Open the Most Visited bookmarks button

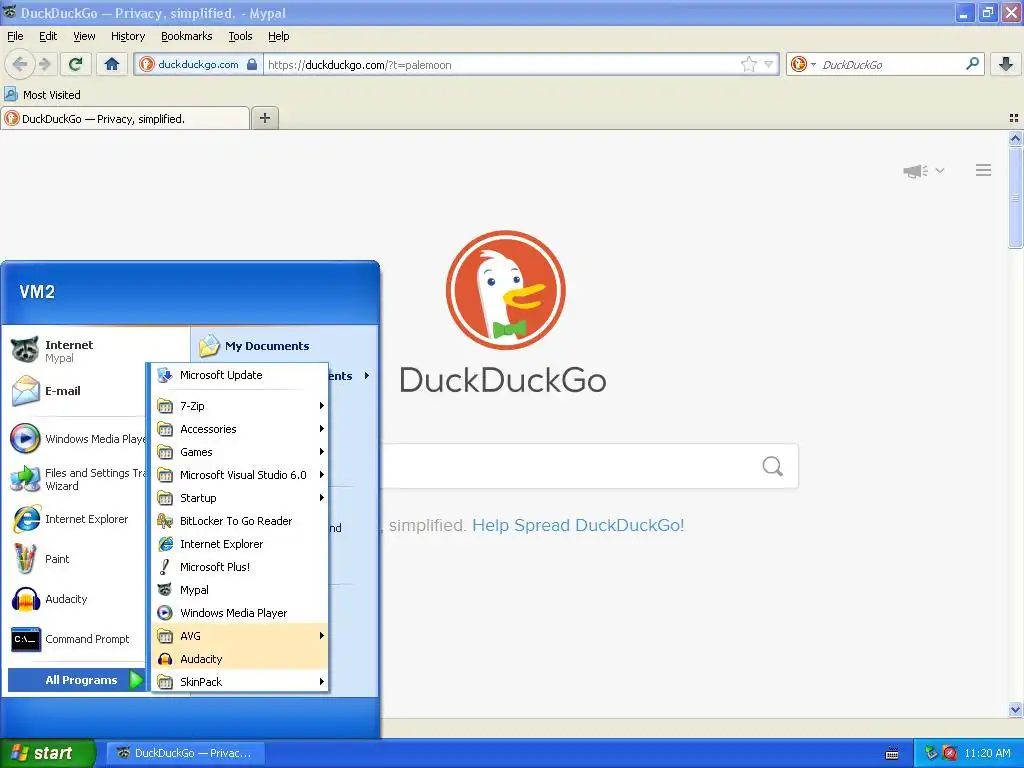pos(43,95)
